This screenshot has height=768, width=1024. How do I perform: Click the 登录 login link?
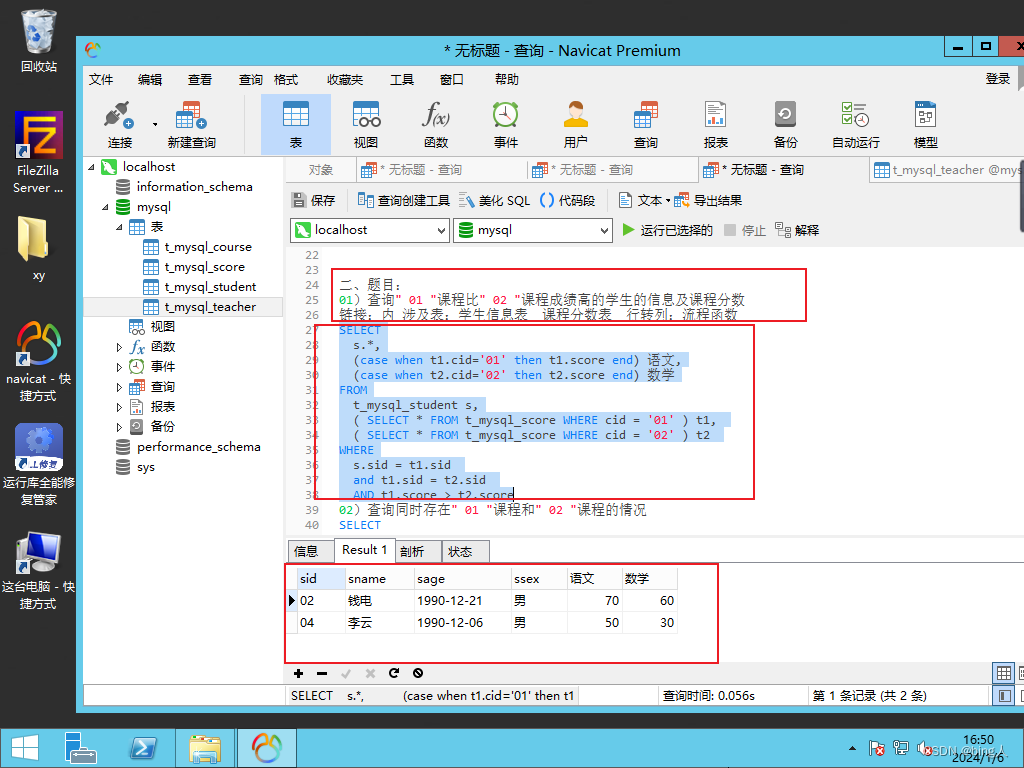[997, 79]
